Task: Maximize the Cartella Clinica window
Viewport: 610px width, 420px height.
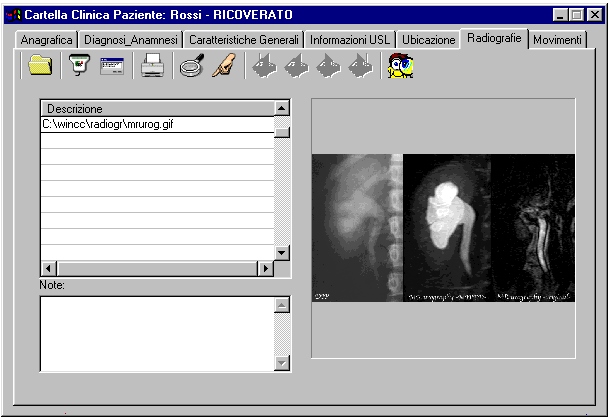Action: (x=576, y=15)
